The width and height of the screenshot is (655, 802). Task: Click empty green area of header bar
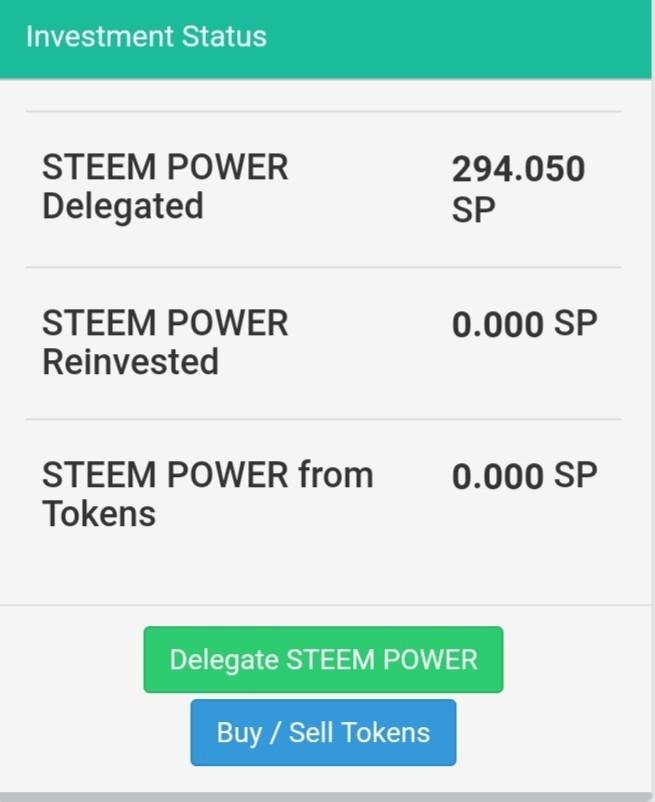point(460,38)
